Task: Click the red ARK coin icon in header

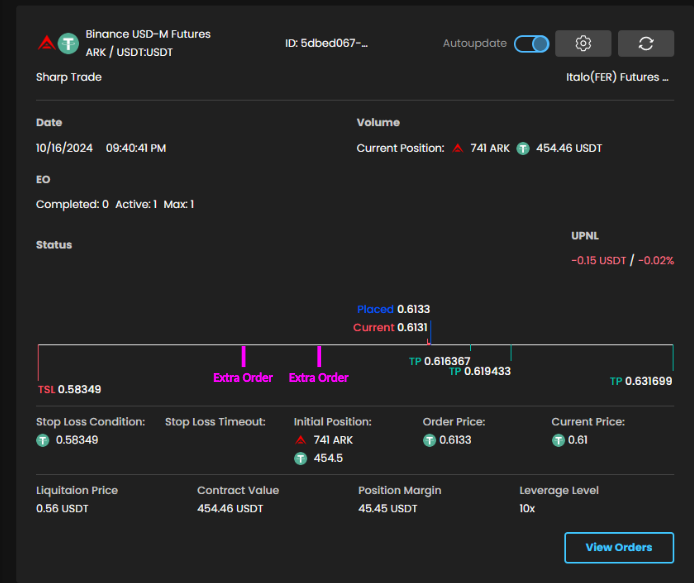Action: [x=46, y=43]
